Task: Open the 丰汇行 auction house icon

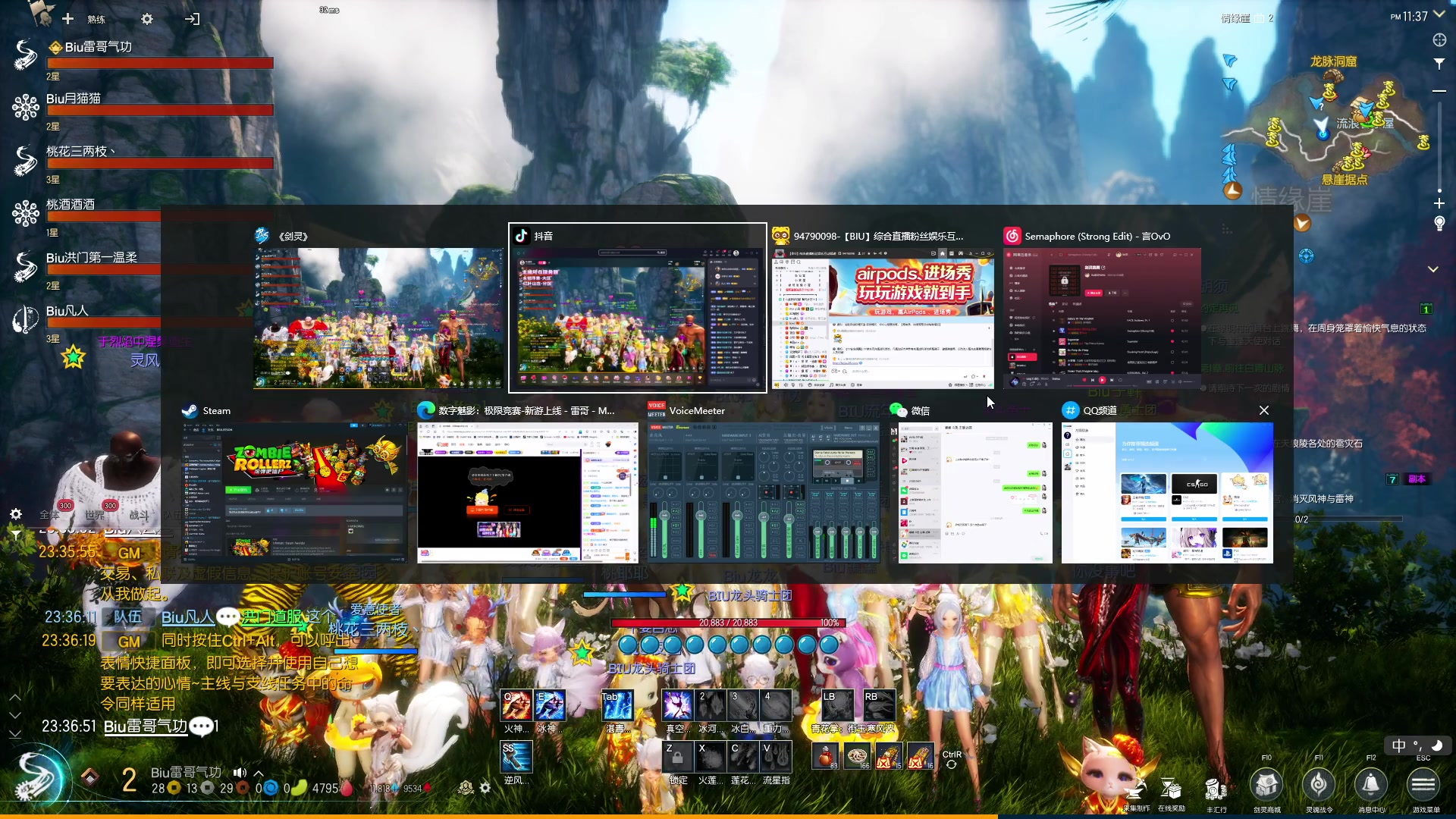Action: pos(1216,791)
